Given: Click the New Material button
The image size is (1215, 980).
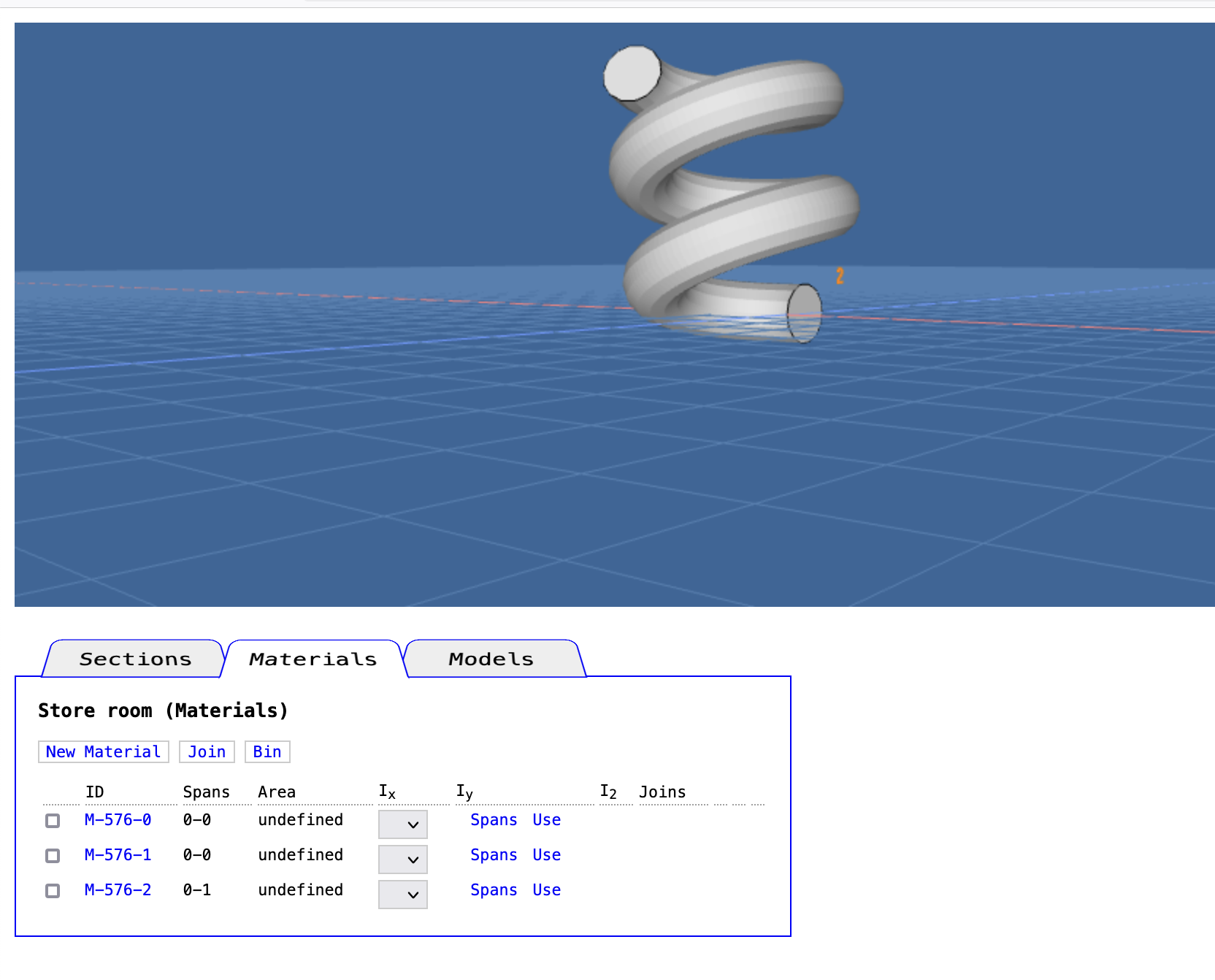Looking at the screenshot, I should (x=103, y=752).
